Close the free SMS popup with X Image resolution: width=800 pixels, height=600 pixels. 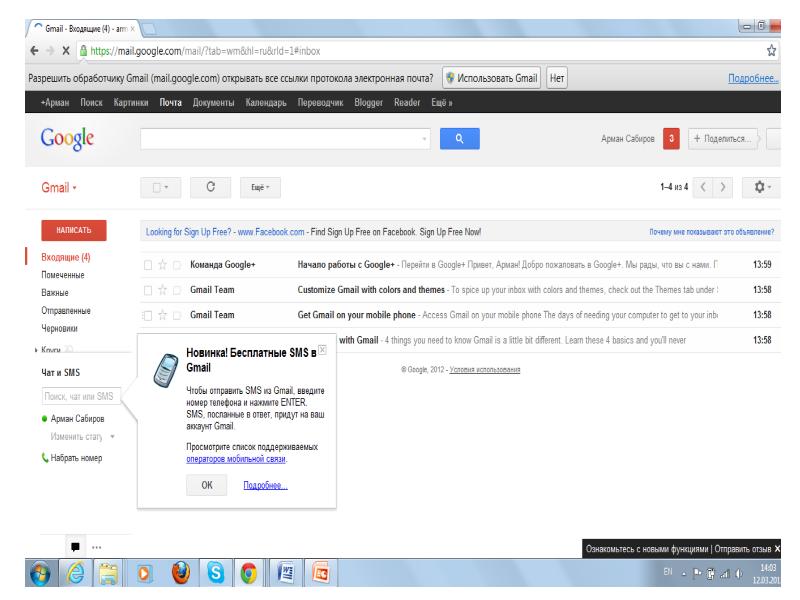point(321,345)
